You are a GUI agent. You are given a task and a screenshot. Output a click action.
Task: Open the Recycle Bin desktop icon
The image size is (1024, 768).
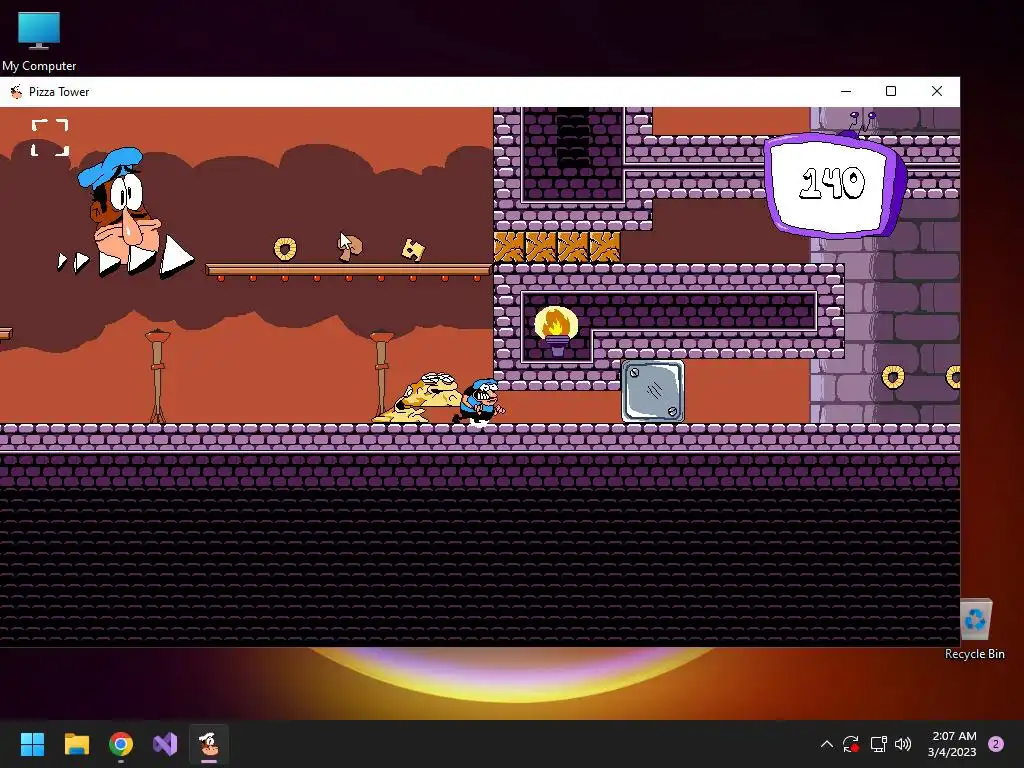click(x=975, y=630)
